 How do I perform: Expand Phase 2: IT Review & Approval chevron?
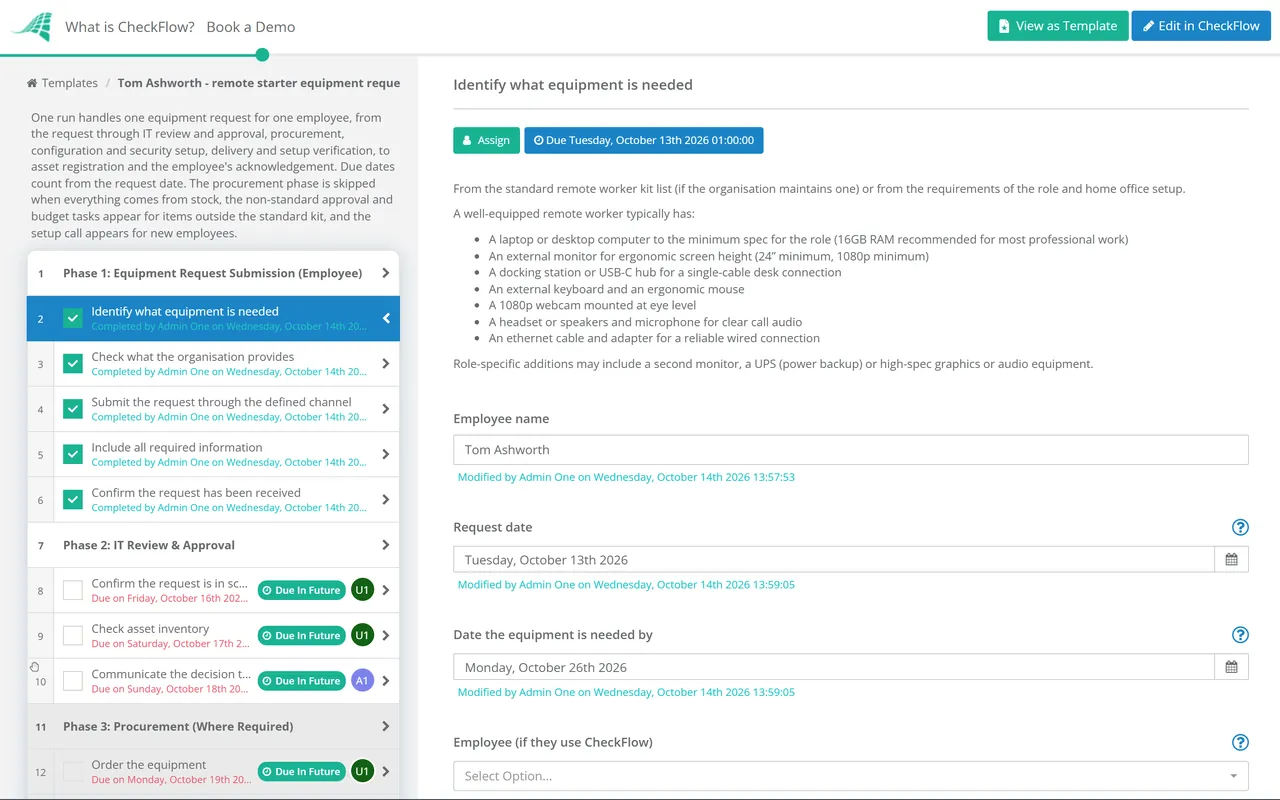(386, 545)
